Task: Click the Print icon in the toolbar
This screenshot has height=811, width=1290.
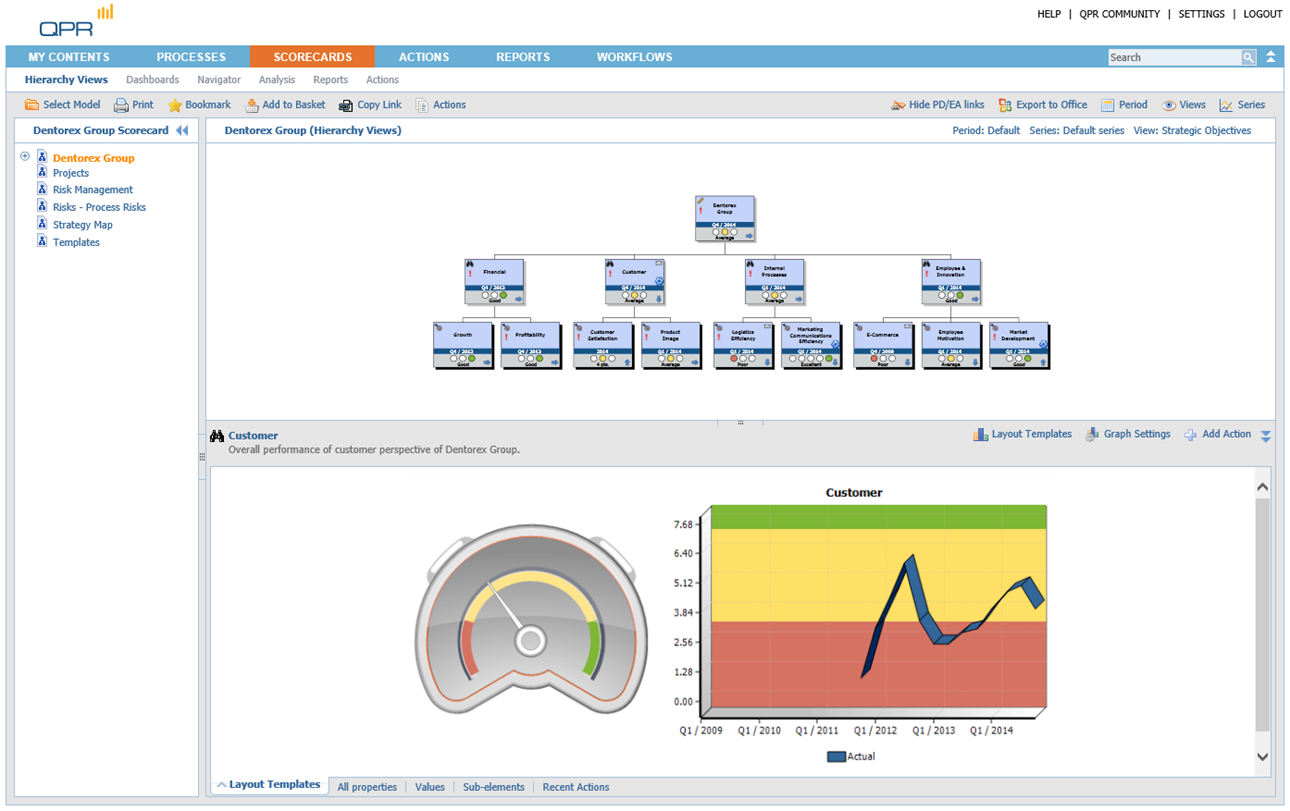Action: 121,105
